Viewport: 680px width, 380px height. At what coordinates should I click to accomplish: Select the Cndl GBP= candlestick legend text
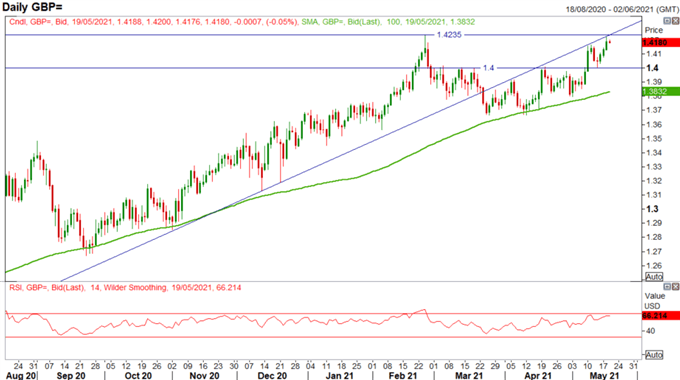pos(154,22)
